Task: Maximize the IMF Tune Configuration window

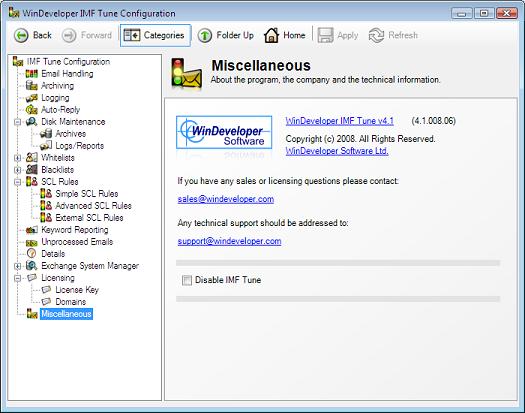Action: click(484, 13)
